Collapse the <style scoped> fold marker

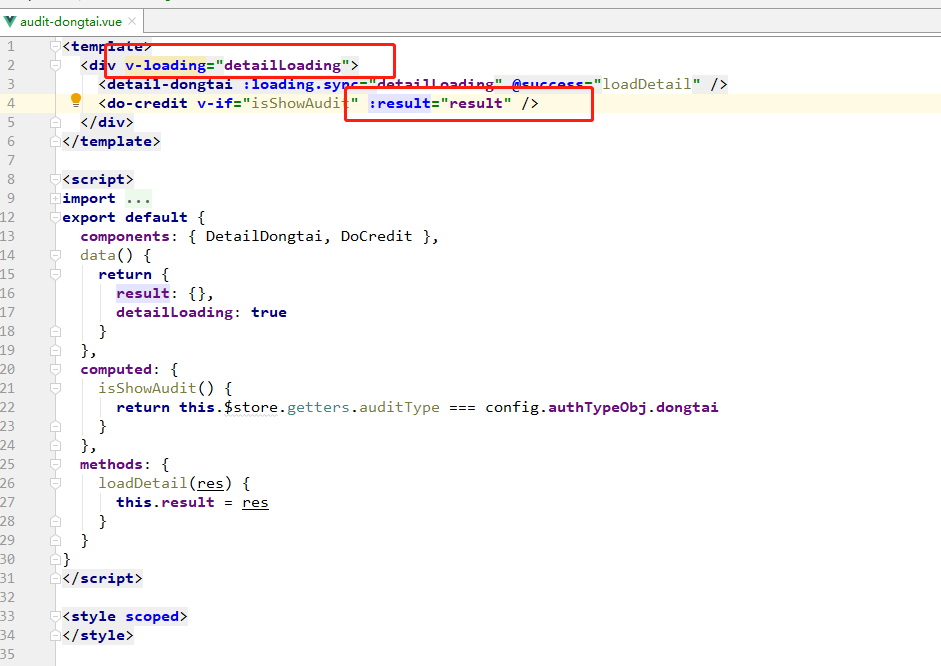tap(55, 616)
